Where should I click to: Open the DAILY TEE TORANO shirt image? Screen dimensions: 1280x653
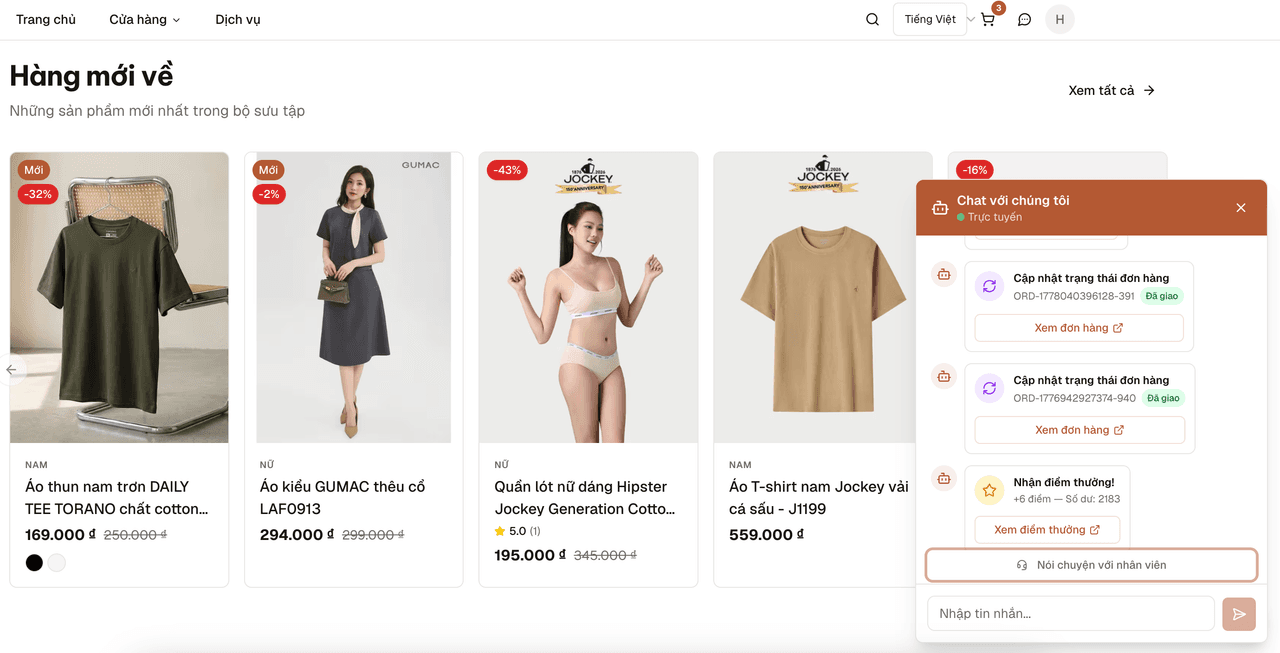[119, 297]
